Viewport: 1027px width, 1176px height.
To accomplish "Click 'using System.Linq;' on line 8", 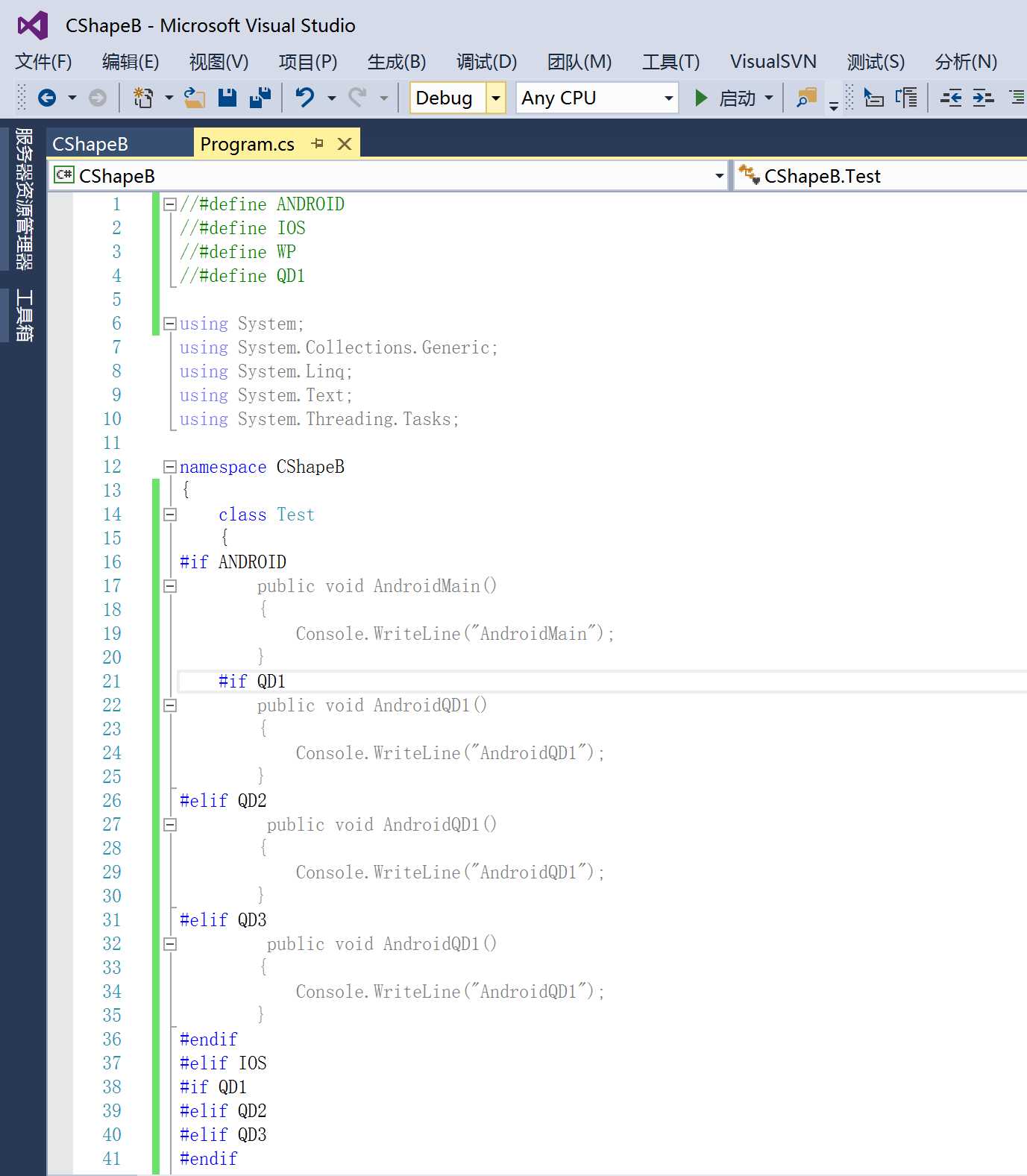I will pos(266,371).
